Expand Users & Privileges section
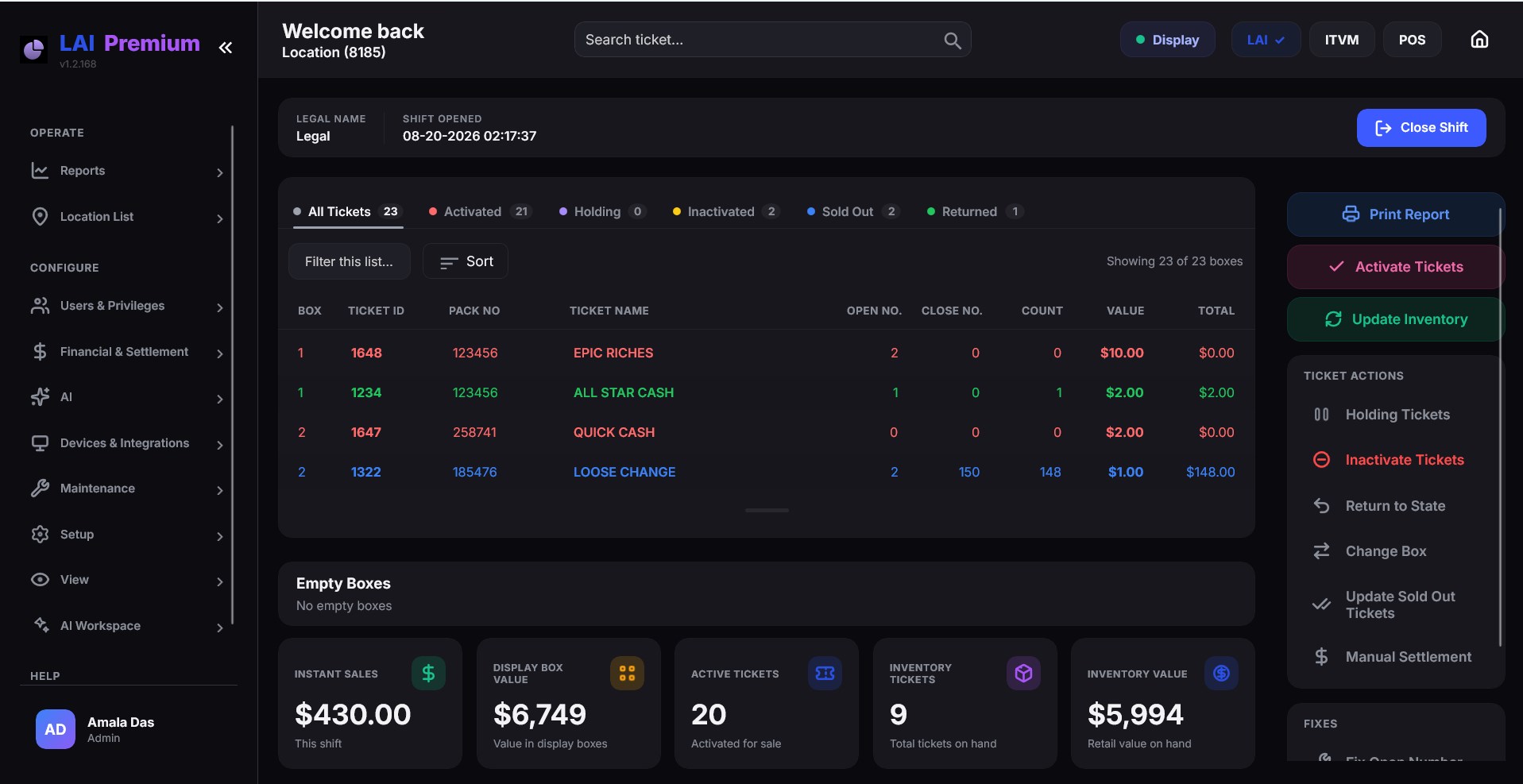 click(127, 306)
